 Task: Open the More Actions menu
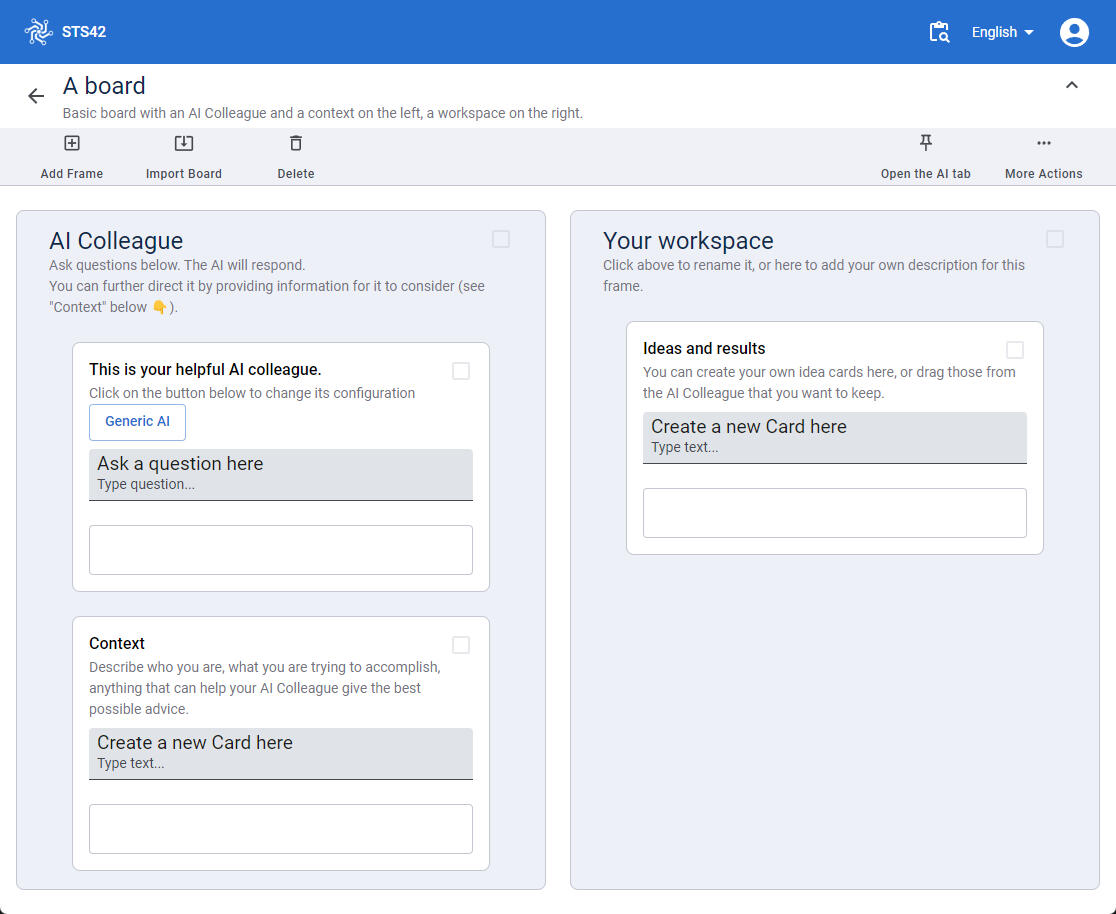coord(1044,144)
